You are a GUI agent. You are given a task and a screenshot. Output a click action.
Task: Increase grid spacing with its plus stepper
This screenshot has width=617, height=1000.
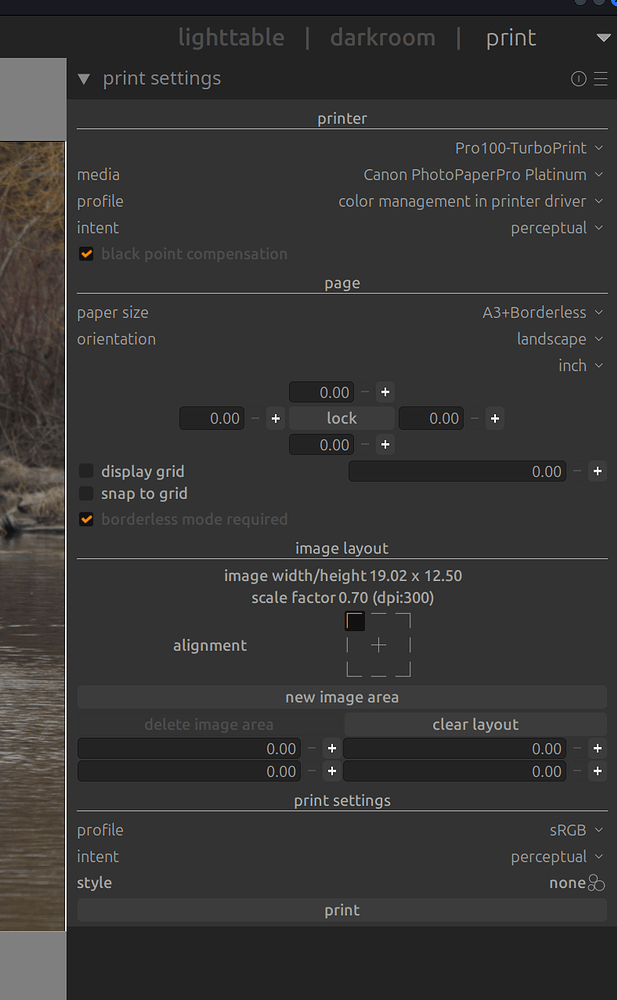[x=597, y=470]
